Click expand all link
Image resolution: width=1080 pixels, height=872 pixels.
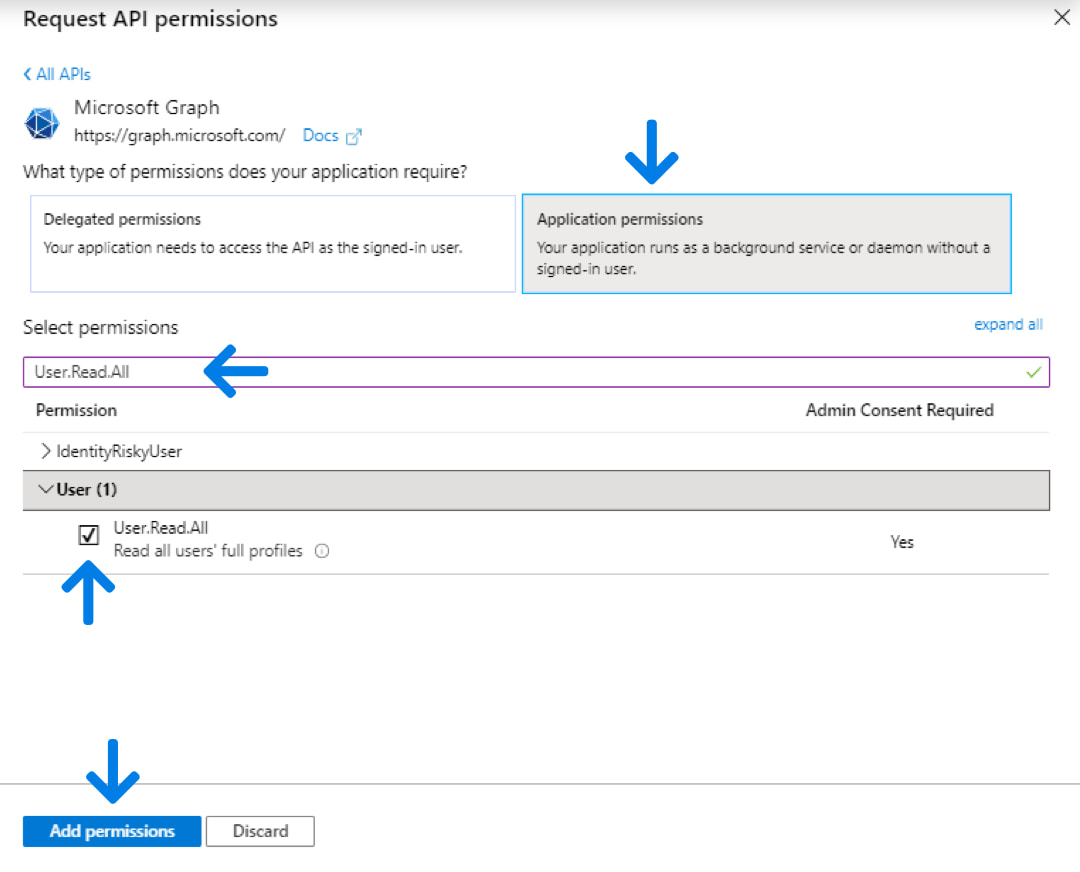[1008, 324]
